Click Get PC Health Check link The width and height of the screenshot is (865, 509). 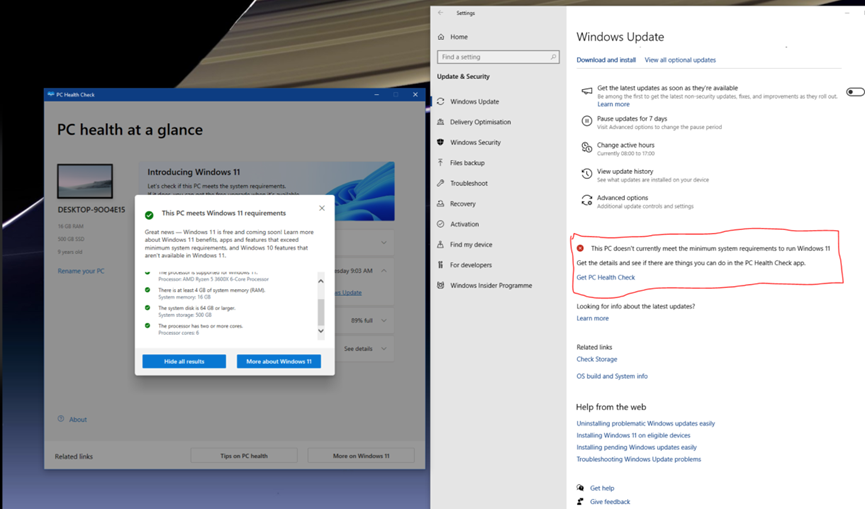pyautogui.click(x=606, y=277)
